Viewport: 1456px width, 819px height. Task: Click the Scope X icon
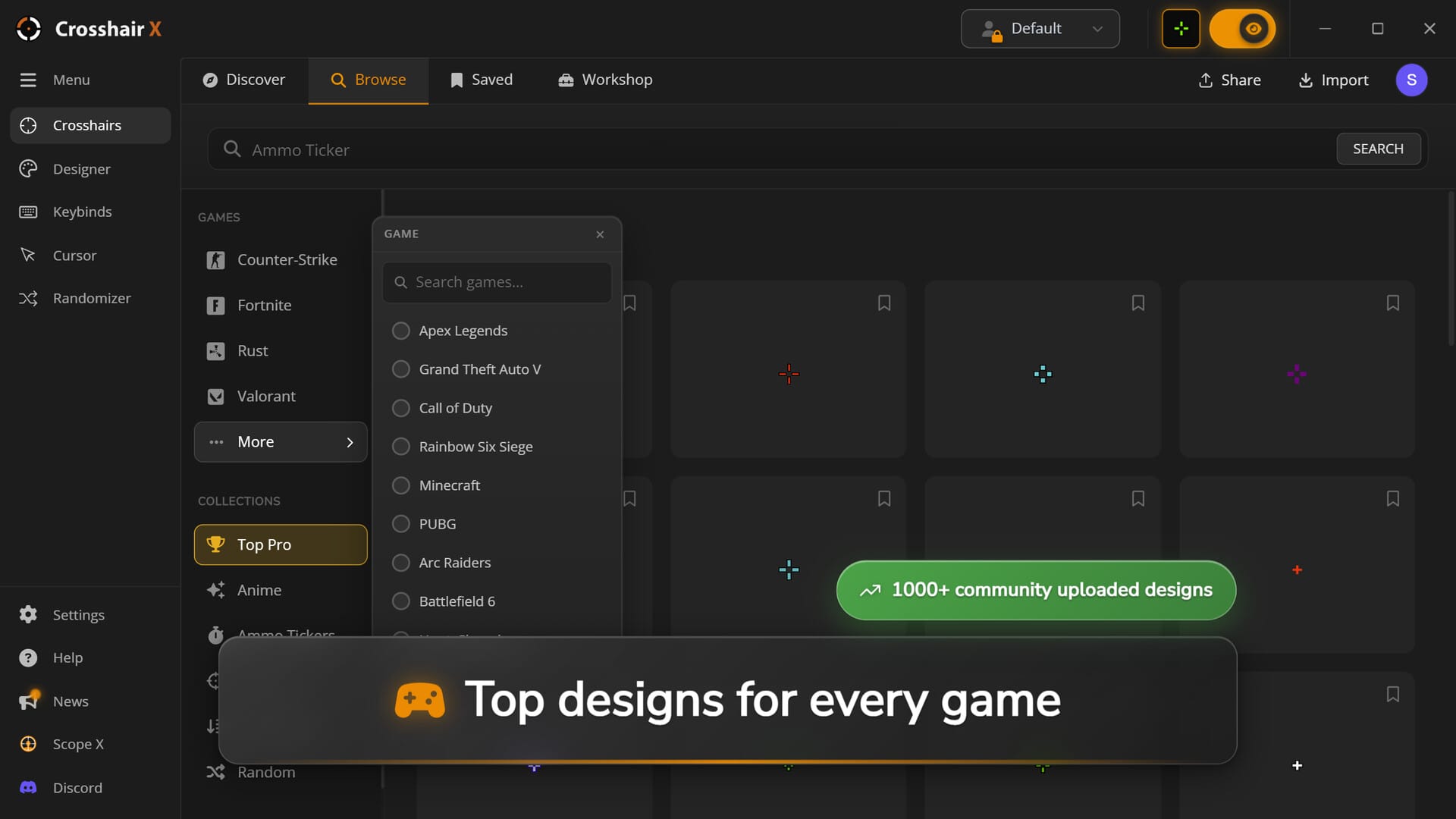(x=28, y=744)
